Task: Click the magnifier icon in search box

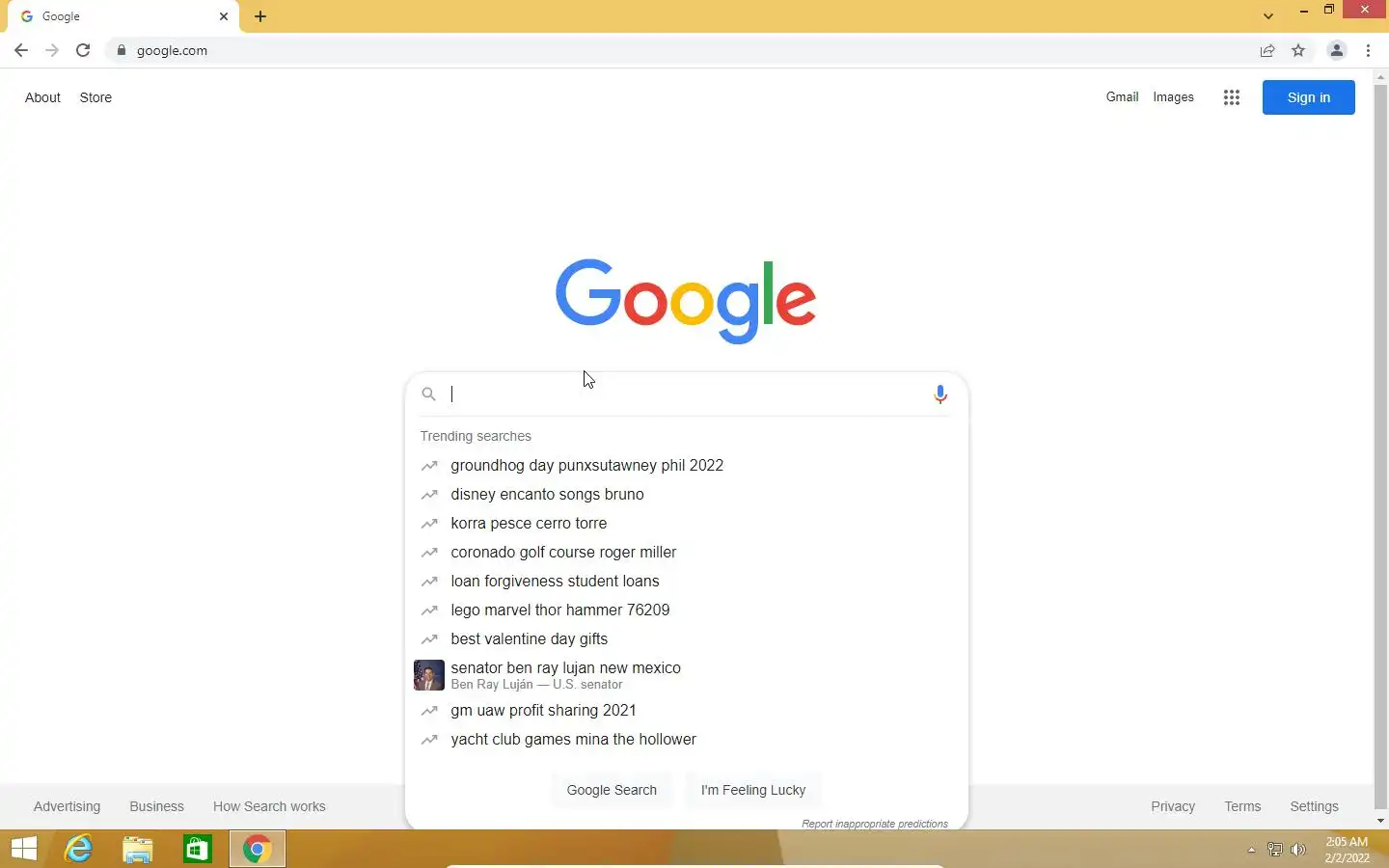Action: pyautogui.click(x=429, y=393)
